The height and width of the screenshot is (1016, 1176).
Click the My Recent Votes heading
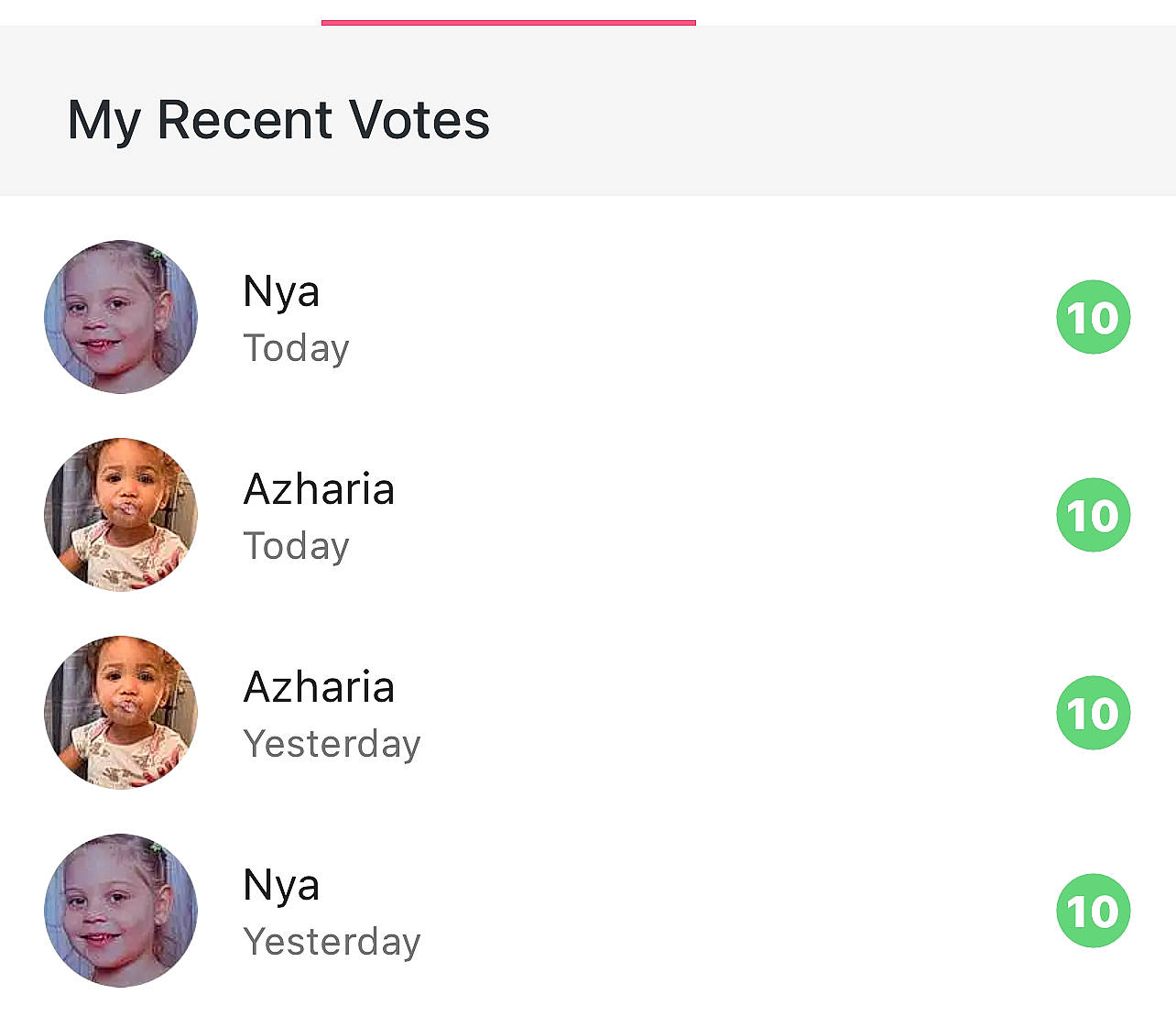[278, 120]
